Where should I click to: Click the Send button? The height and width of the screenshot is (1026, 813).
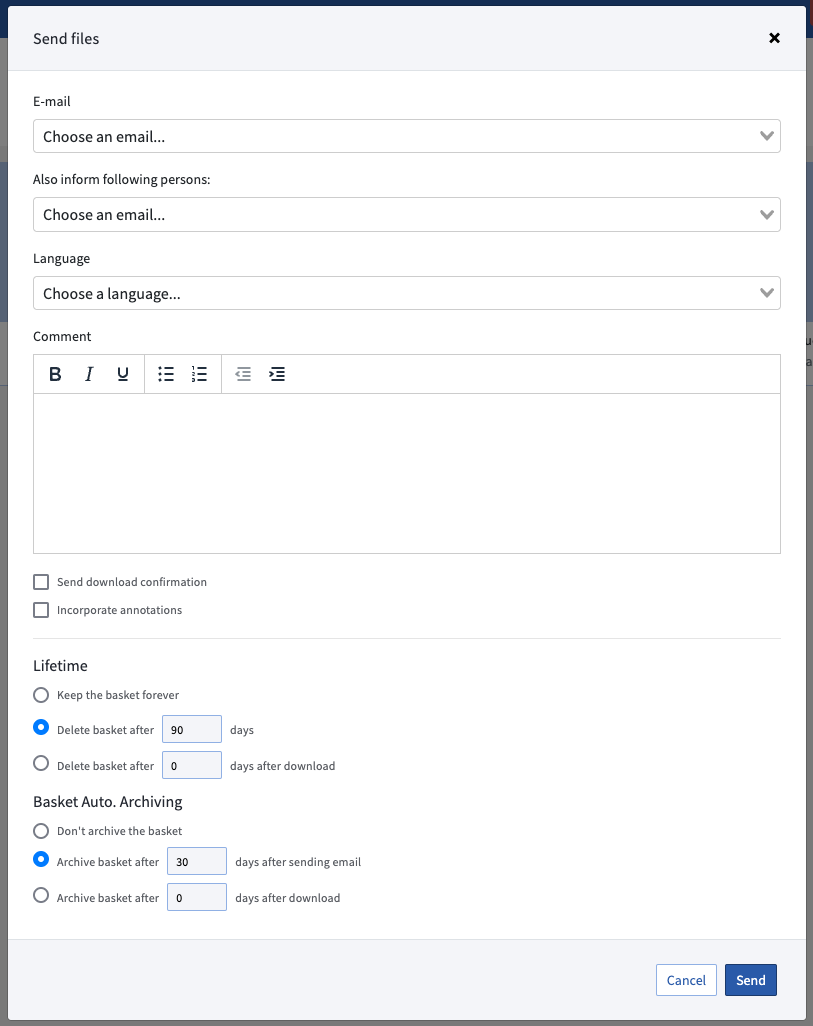point(750,980)
